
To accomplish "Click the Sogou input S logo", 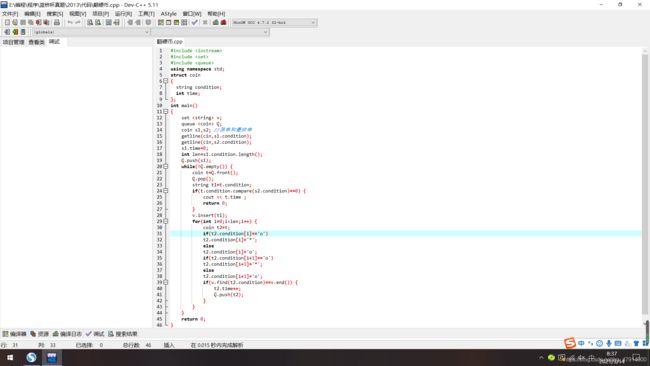I will coord(570,343).
